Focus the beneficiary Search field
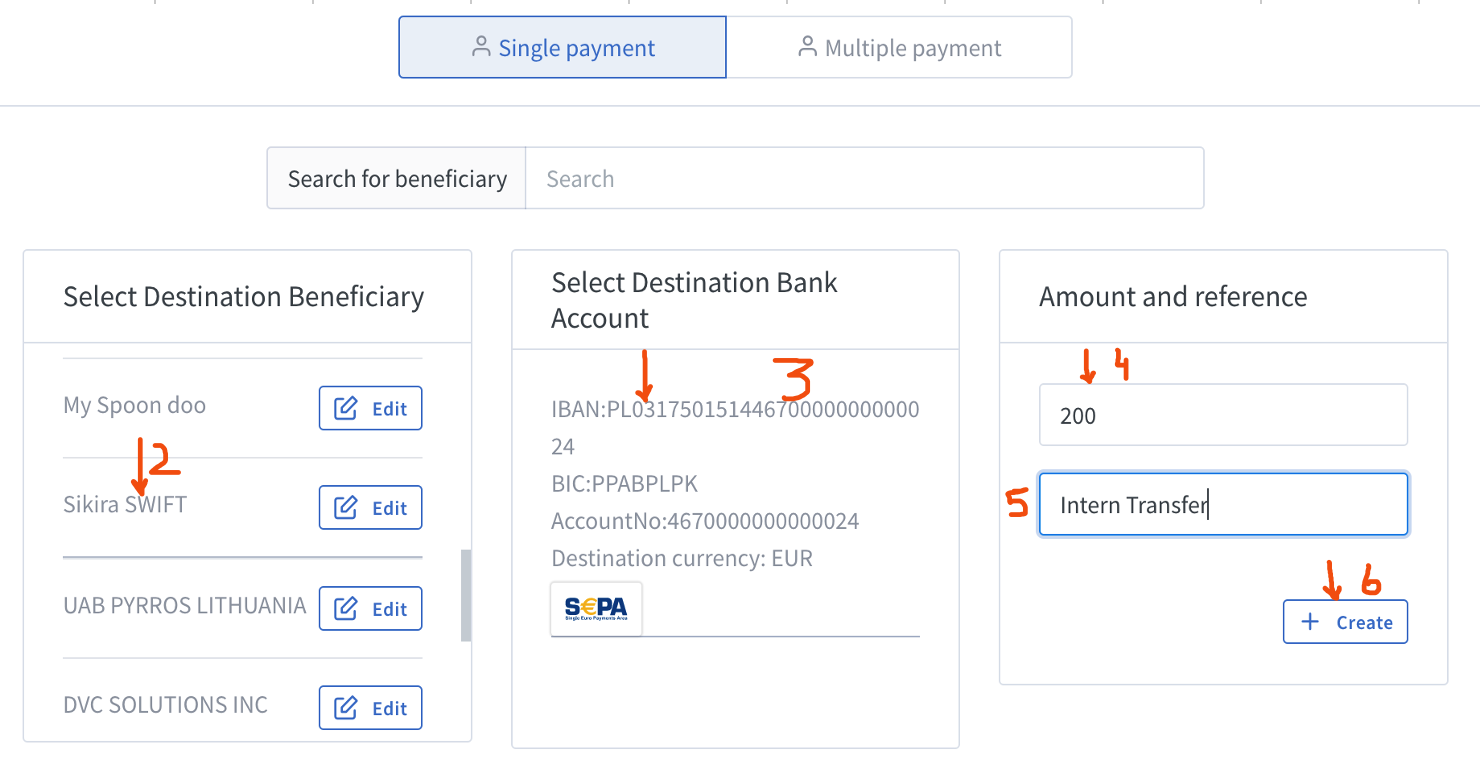The height and width of the screenshot is (782, 1480). coord(863,179)
